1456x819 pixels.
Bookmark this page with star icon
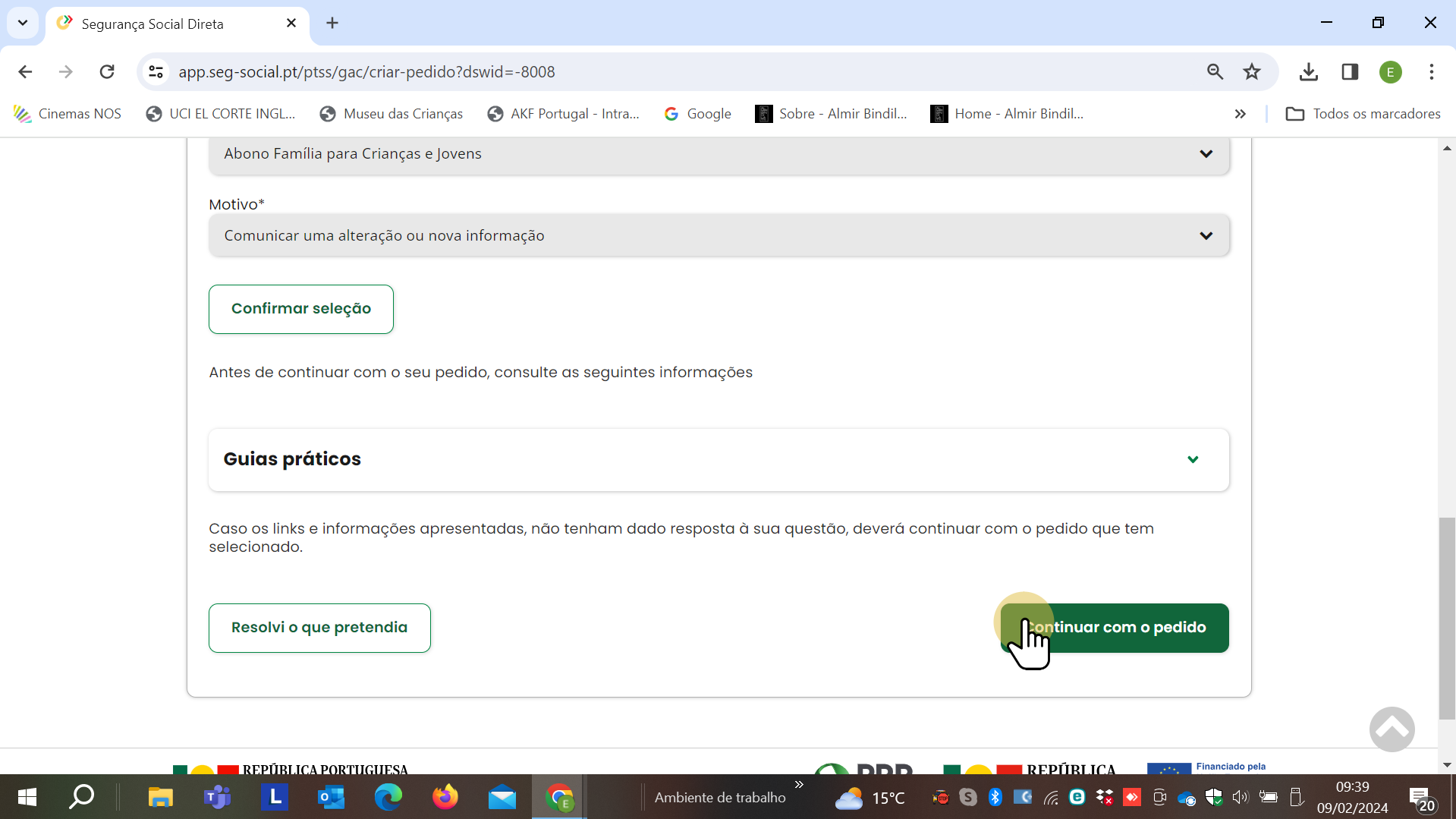coord(1252,72)
